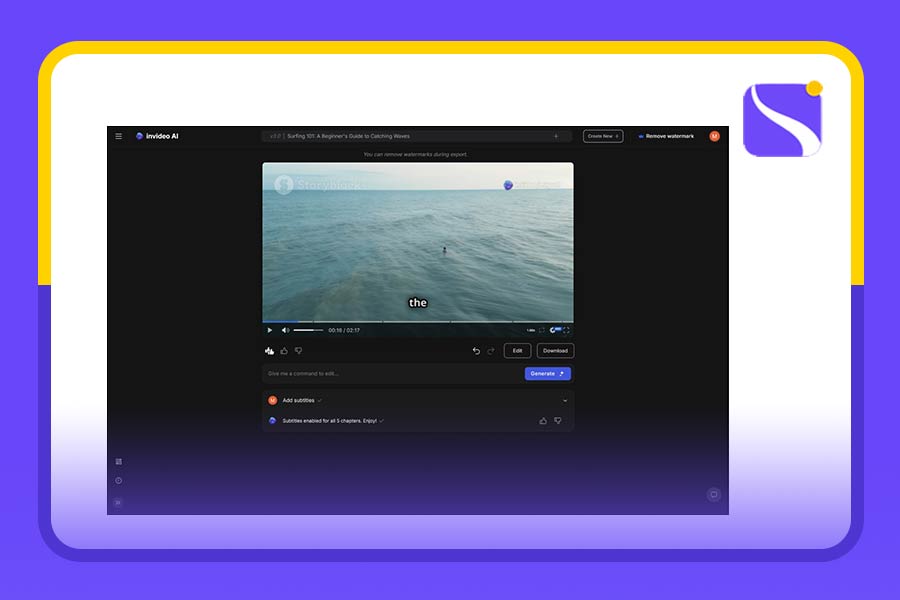
Task: Undo the last edit
Action: (x=477, y=351)
